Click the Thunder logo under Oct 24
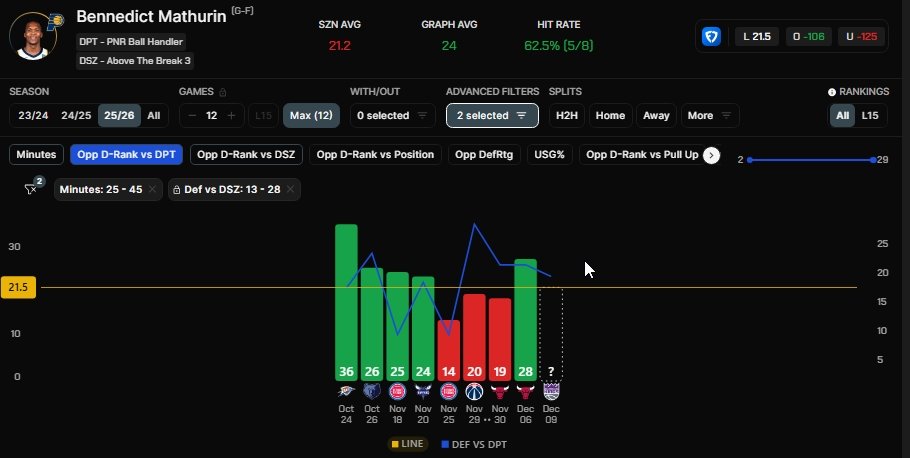The width and height of the screenshot is (910, 458). coord(346,391)
